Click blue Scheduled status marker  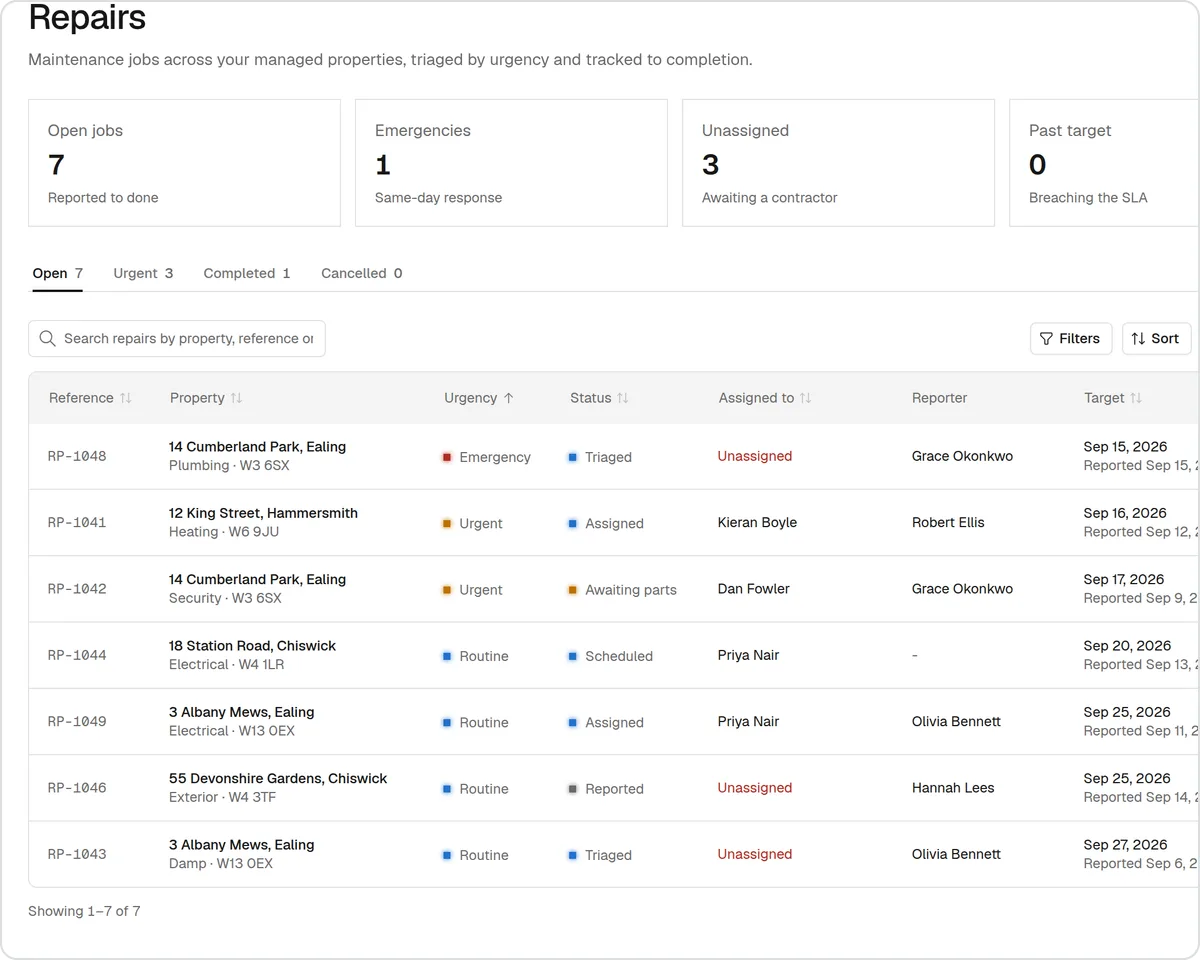click(x=573, y=656)
